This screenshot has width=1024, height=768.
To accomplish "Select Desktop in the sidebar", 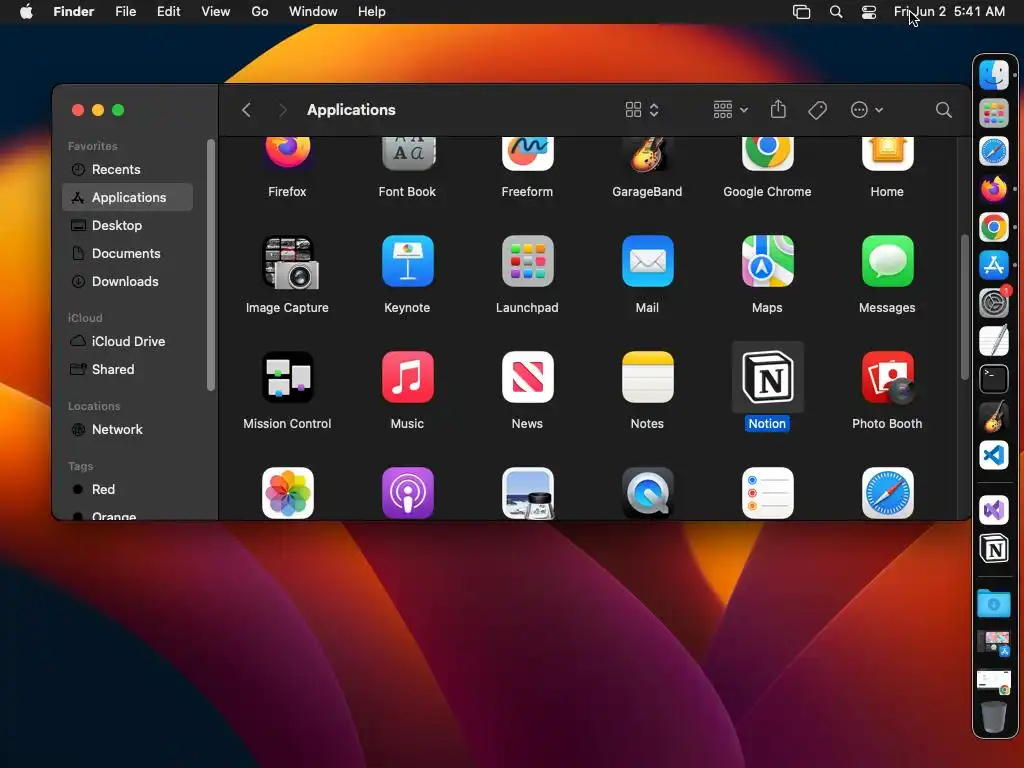I will (127, 225).
